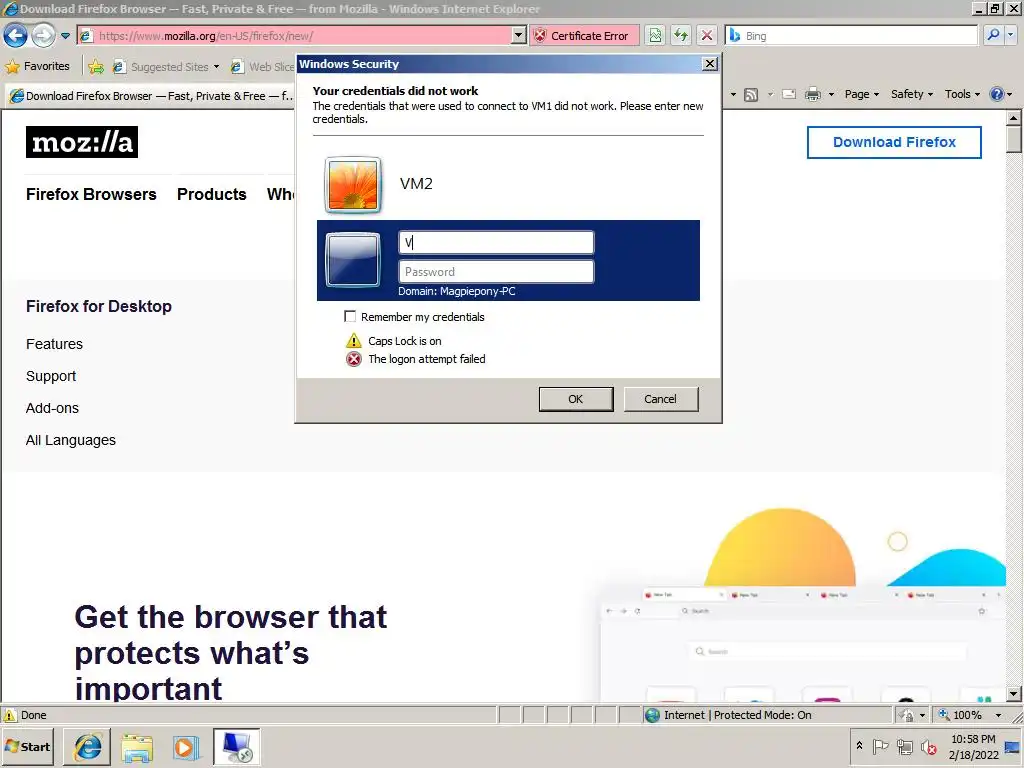This screenshot has height=768, width=1024.
Task: Run search with the magnifier icon
Action: pos(993,35)
